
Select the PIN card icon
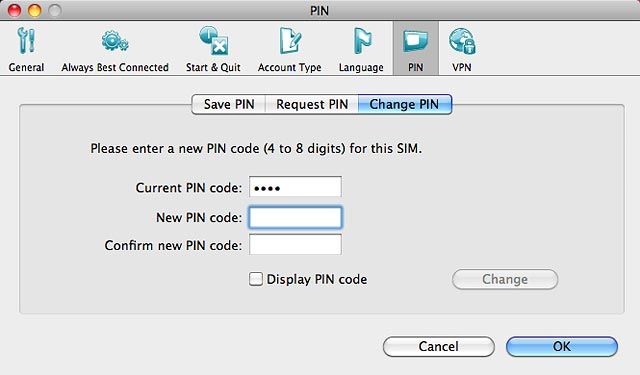click(x=416, y=42)
